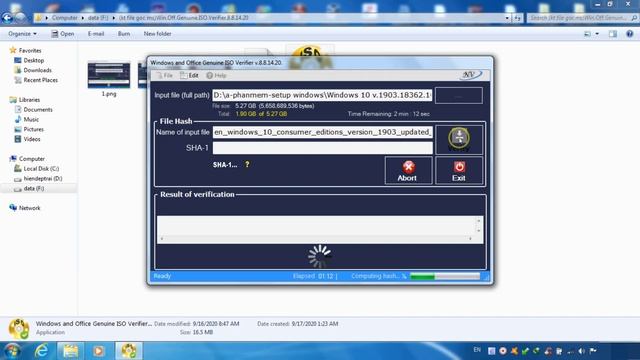The image size is (640, 360).
Task: Open the Edit menu in ISO Verifier
Action: 190,76
